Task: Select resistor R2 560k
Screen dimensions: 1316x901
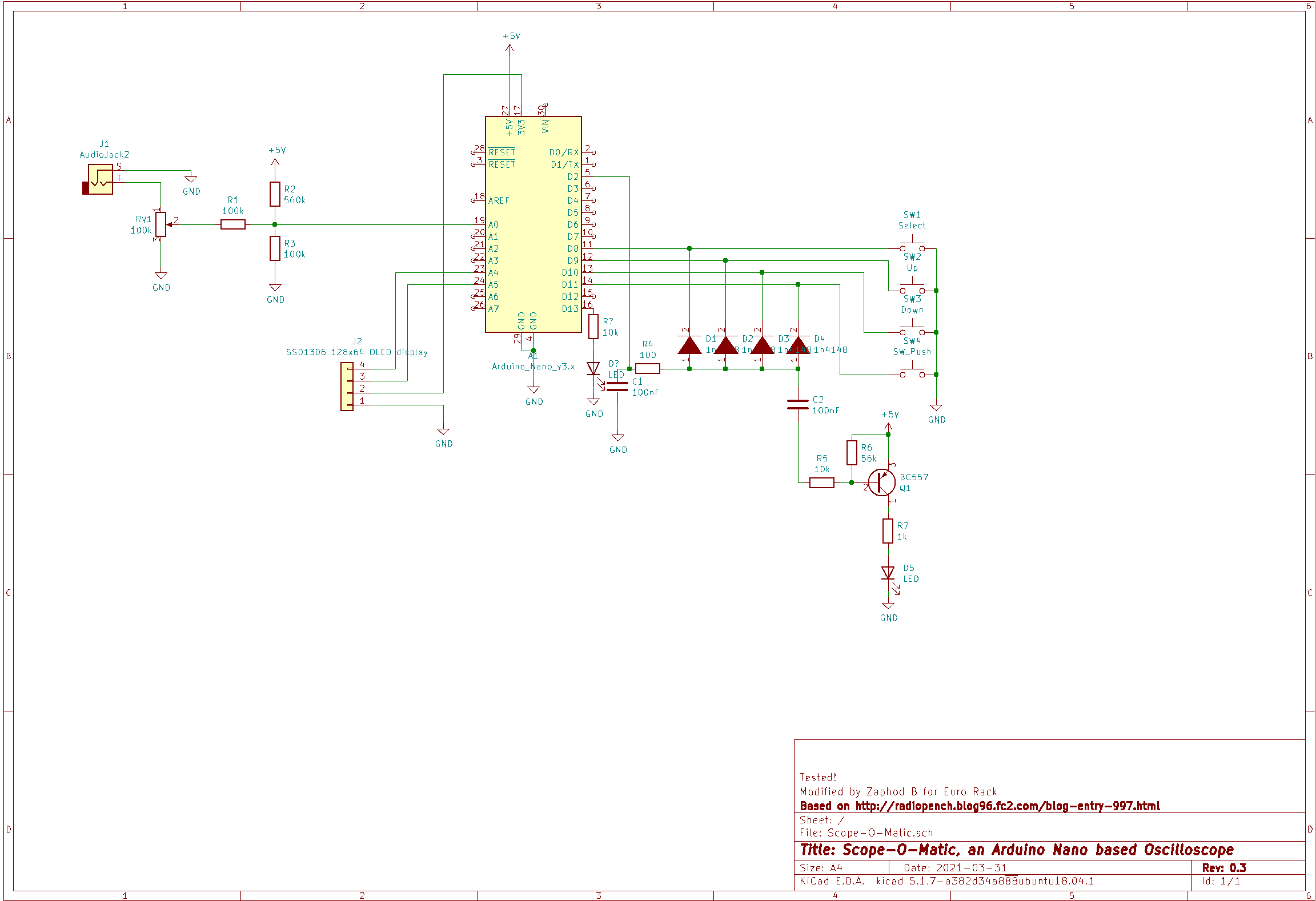Action: [x=275, y=194]
